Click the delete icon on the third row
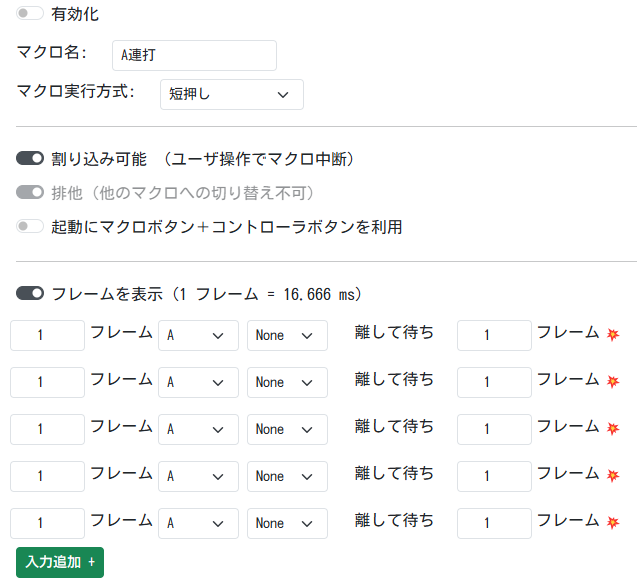637x583 pixels. point(613,428)
